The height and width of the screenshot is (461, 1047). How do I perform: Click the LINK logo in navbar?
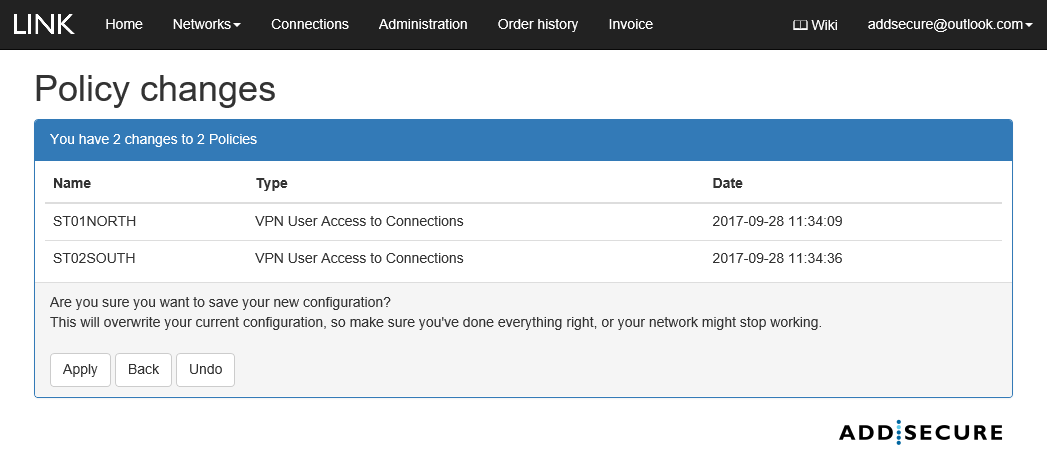coord(44,24)
